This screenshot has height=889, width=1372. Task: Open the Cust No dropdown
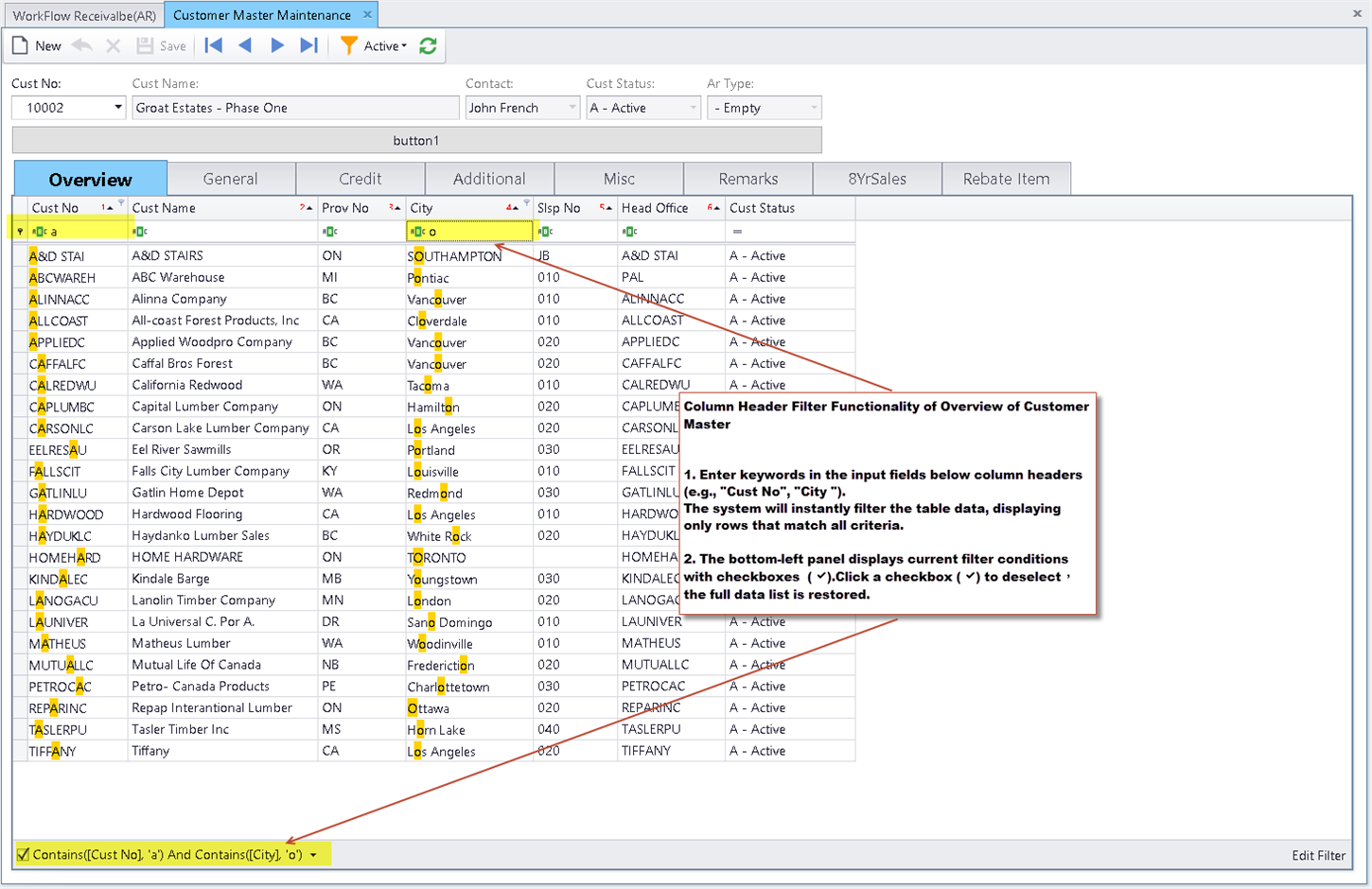(117, 108)
